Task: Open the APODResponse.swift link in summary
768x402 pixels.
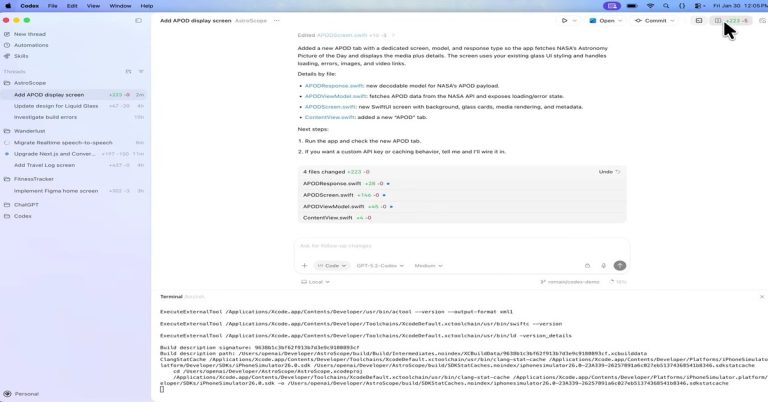Action: pyautogui.click(x=334, y=86)
